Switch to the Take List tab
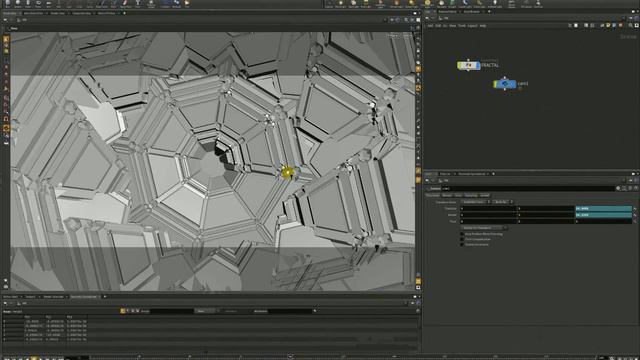Image resolution: width=640 pixels, height=360 pixels. 445,174
